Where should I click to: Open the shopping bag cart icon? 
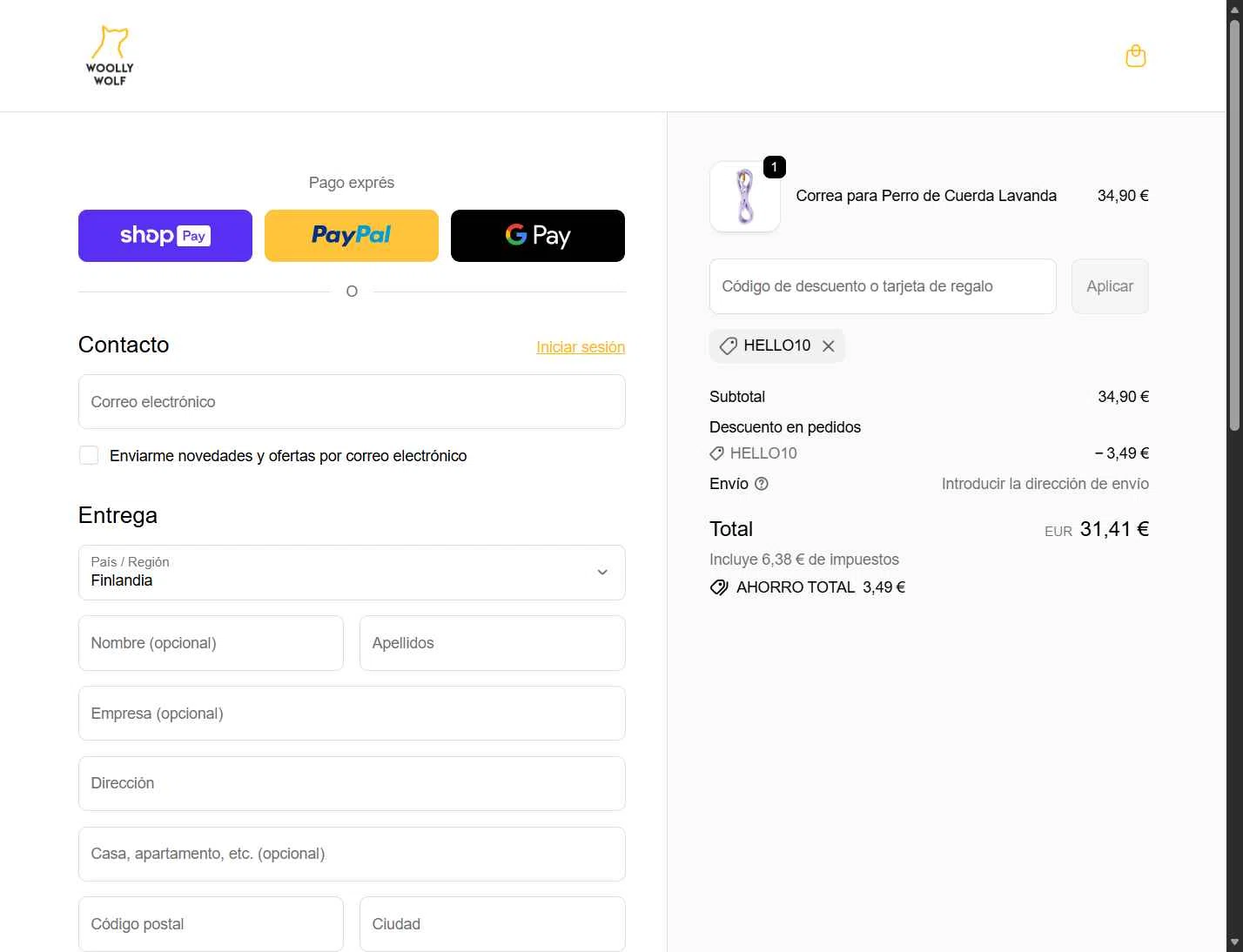[1135, 56]
